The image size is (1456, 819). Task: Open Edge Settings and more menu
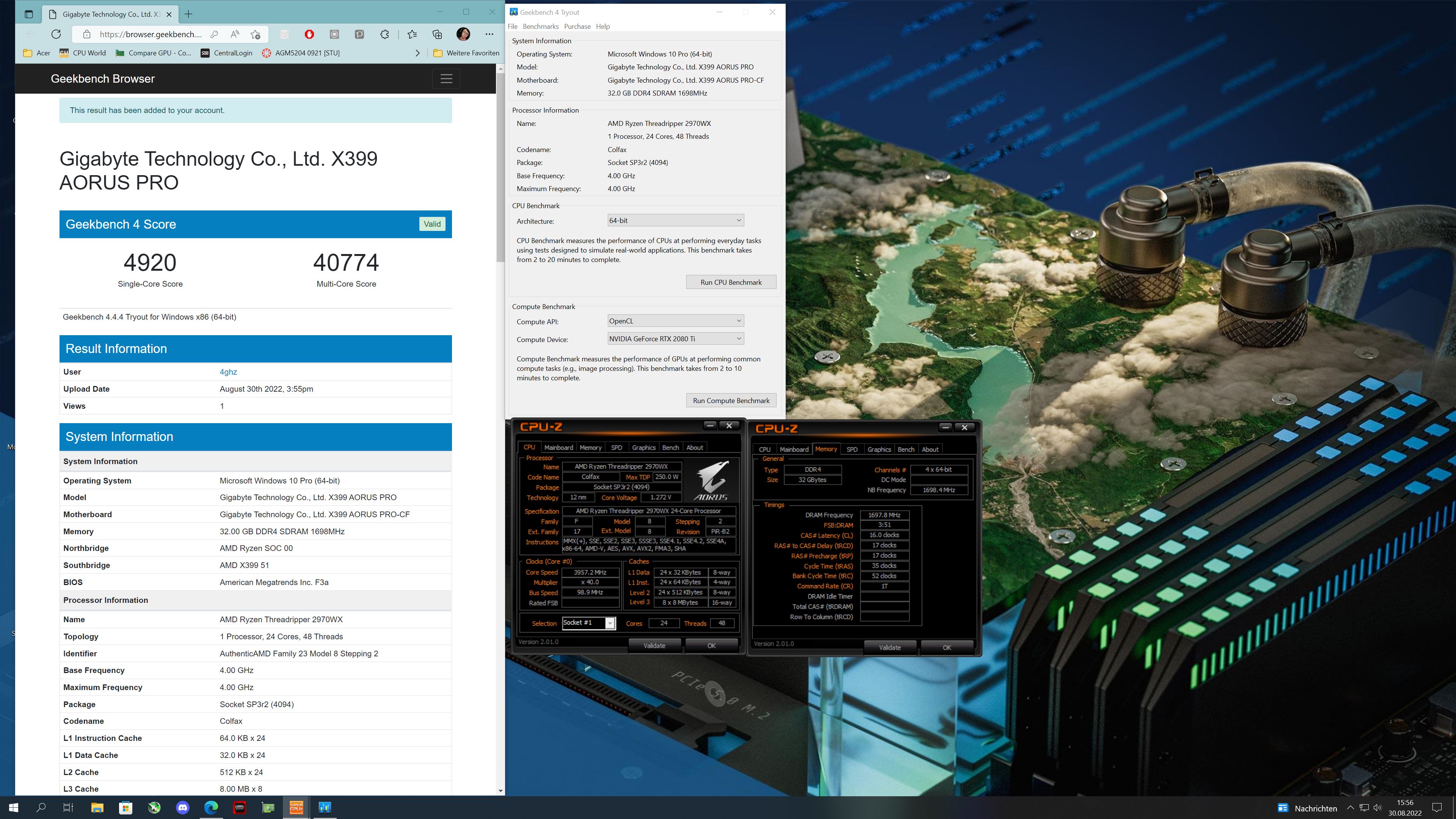coord(490,35)
